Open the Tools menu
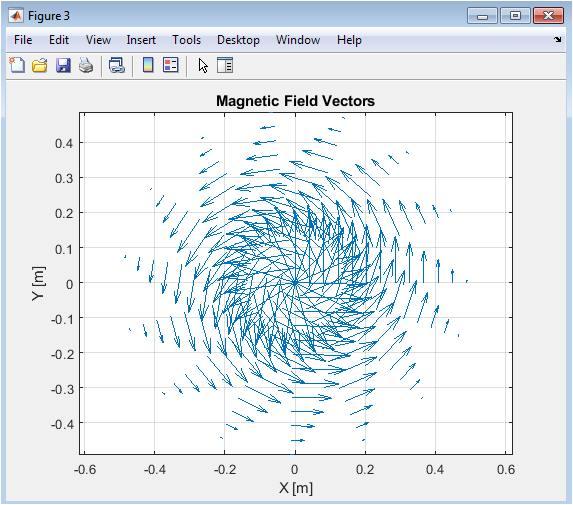 (x=186, y=39)
